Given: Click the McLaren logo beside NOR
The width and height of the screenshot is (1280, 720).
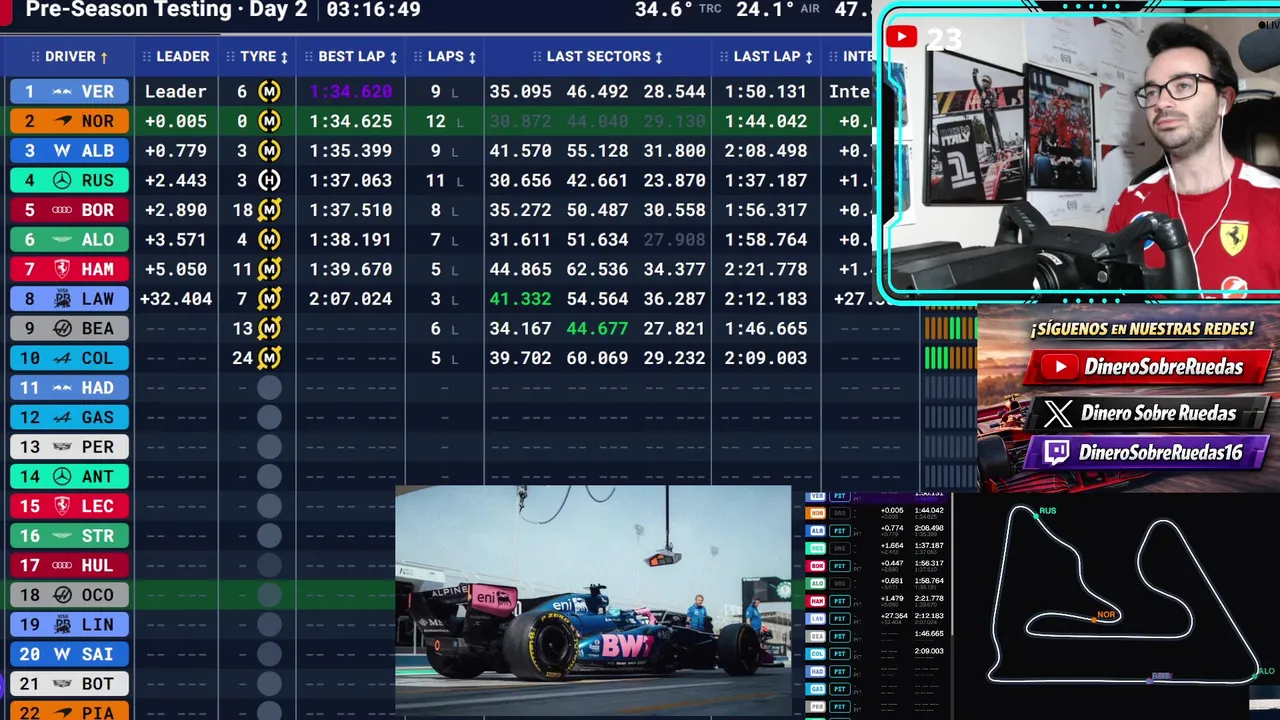Looking at the screenshot, I should (x=62, y=121).
